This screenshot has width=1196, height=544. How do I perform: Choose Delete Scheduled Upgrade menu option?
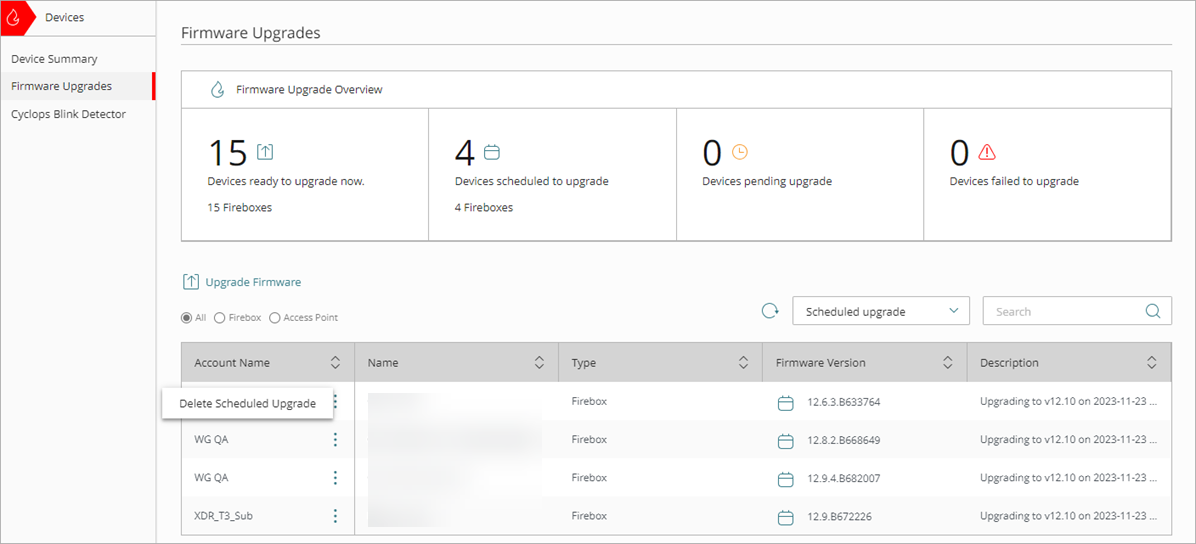coord(247,404)
